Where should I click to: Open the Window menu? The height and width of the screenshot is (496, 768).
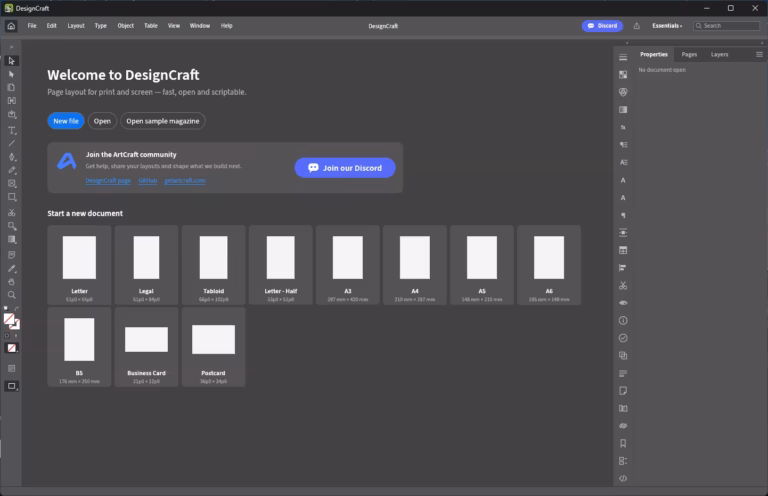pyautogui.click(x=200, y=26)
